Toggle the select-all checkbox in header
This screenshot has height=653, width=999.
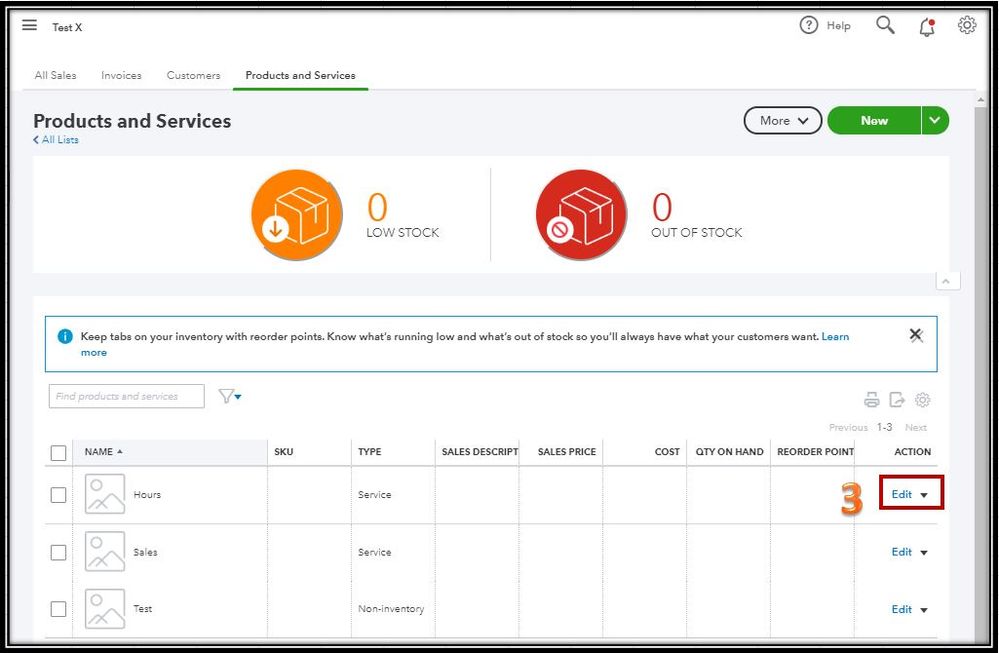click(x=58, y=452)
